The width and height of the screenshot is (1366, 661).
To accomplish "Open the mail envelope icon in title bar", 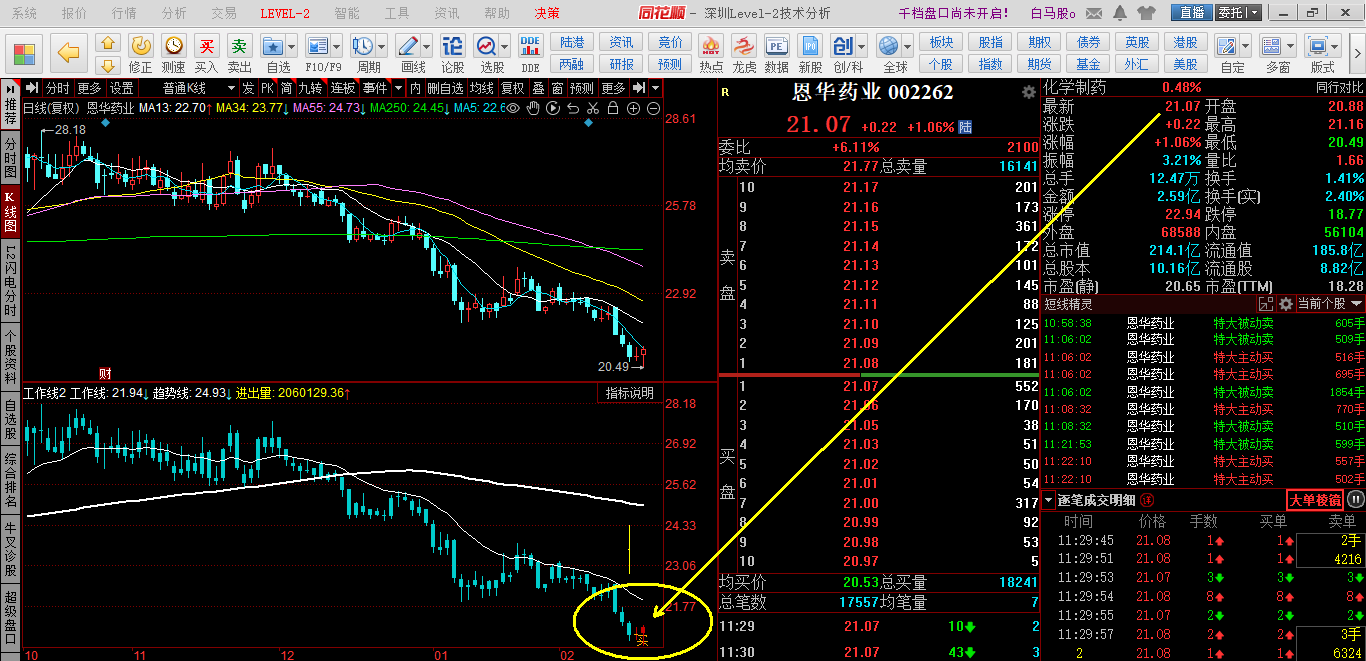I will pos(1094,13).
